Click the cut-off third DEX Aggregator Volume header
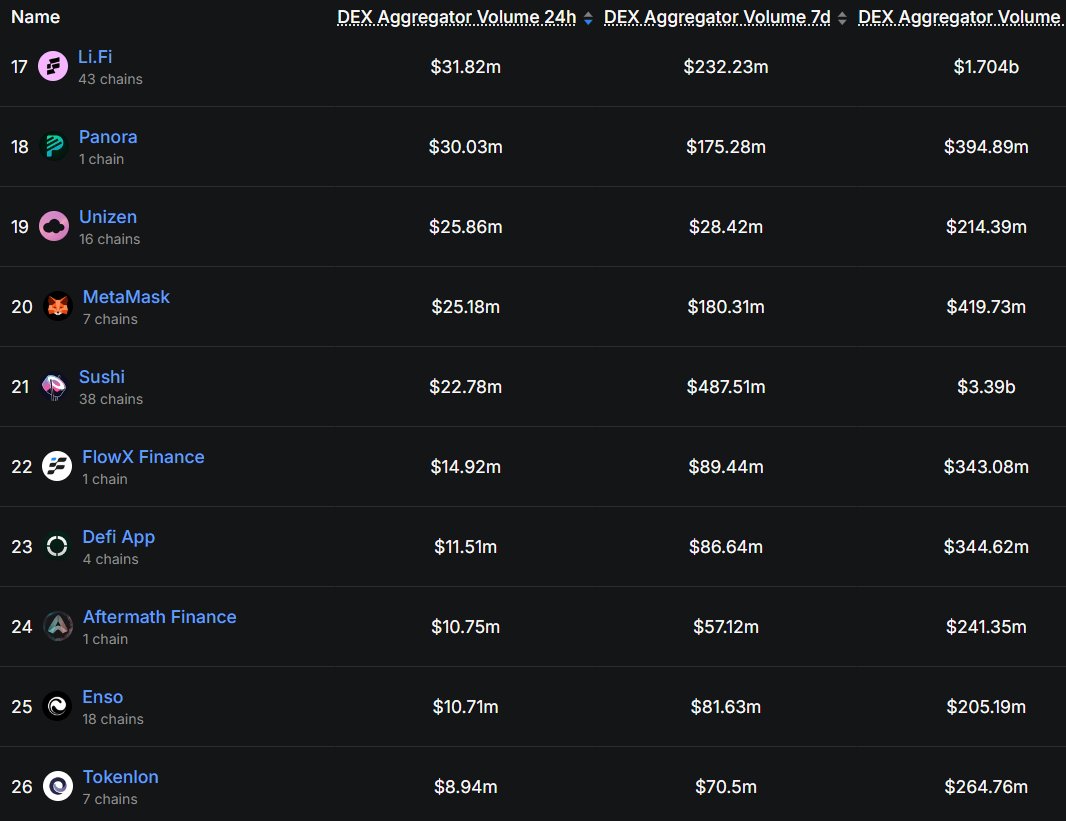Screen dimensions: 1066x821 tap(961, 18)
